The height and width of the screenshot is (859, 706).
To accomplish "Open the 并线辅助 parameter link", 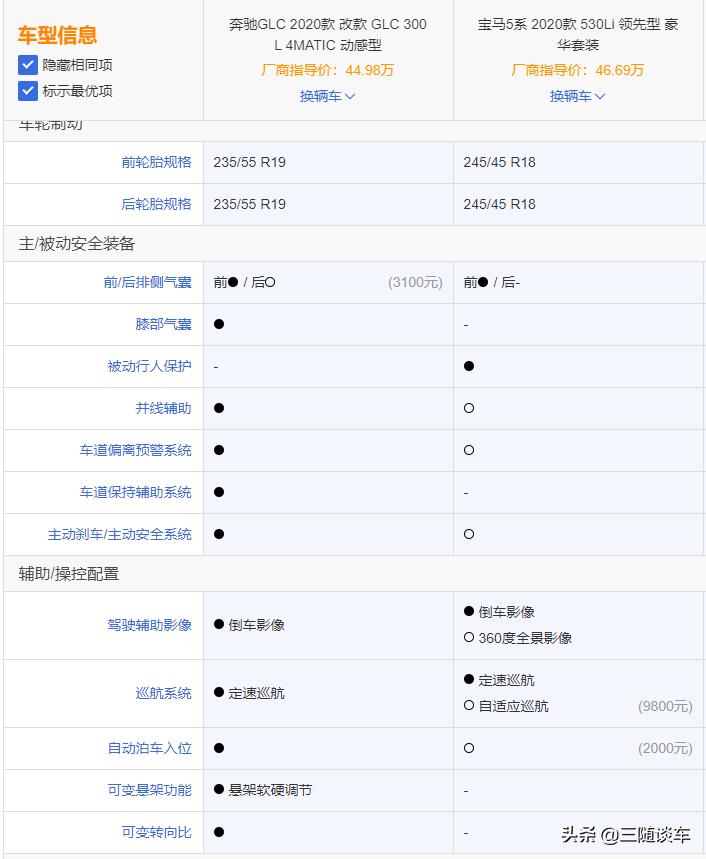I will (x=164, y=408).
